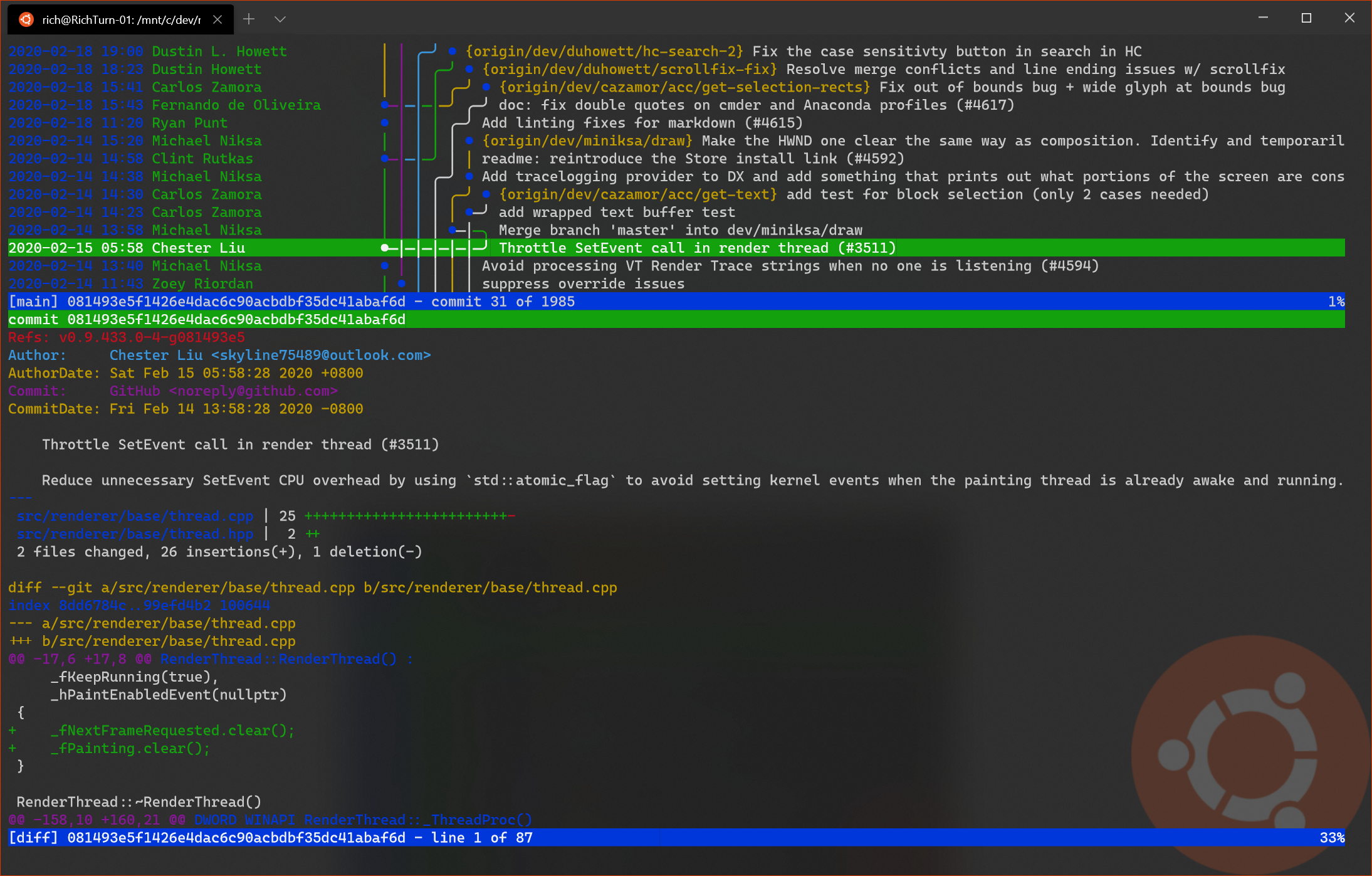Close the Windows Terminal window

[x=1349, y=18]
